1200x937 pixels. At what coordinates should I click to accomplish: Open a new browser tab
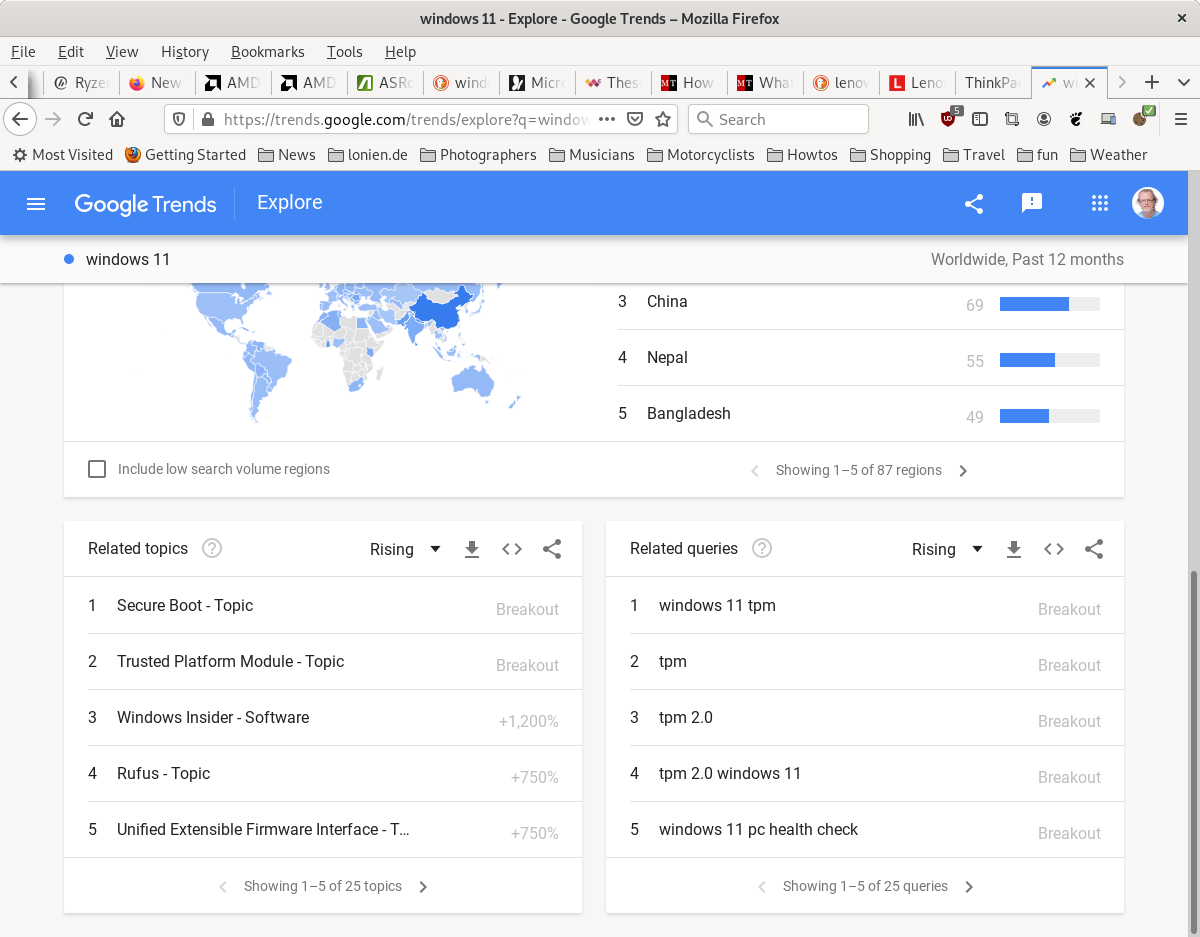tap(1152, 82)
